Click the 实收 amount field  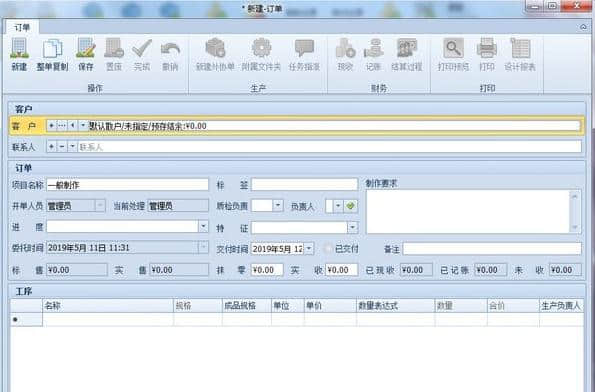pyautogui.click(x=342, y=270)
